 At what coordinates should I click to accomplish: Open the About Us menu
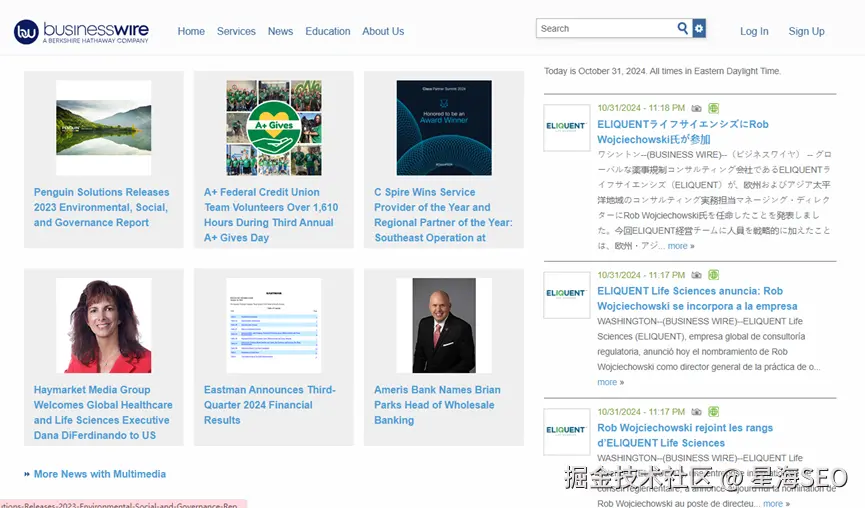coord(383,31)
